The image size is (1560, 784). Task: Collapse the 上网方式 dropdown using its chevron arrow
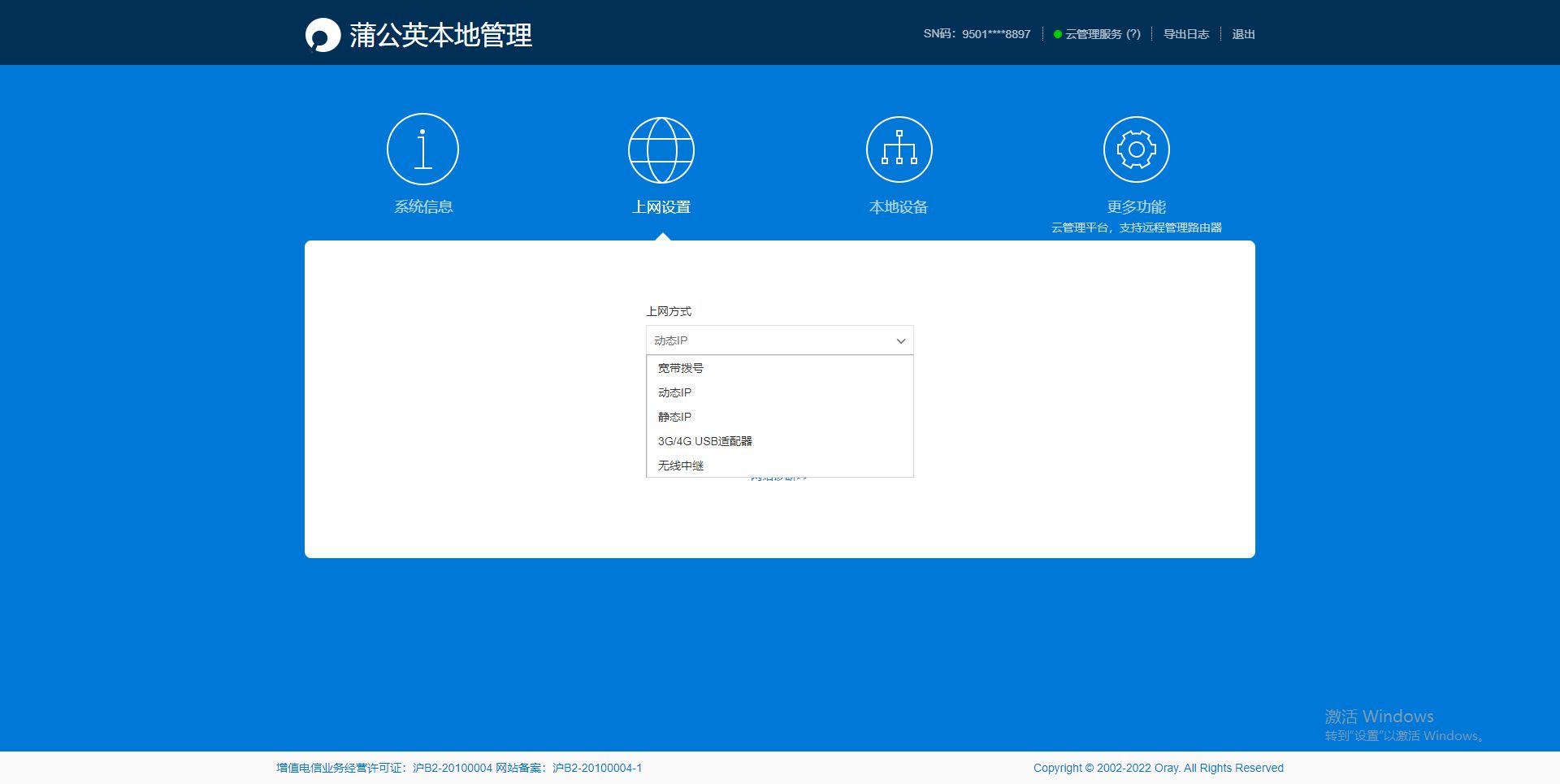point(900,341)
